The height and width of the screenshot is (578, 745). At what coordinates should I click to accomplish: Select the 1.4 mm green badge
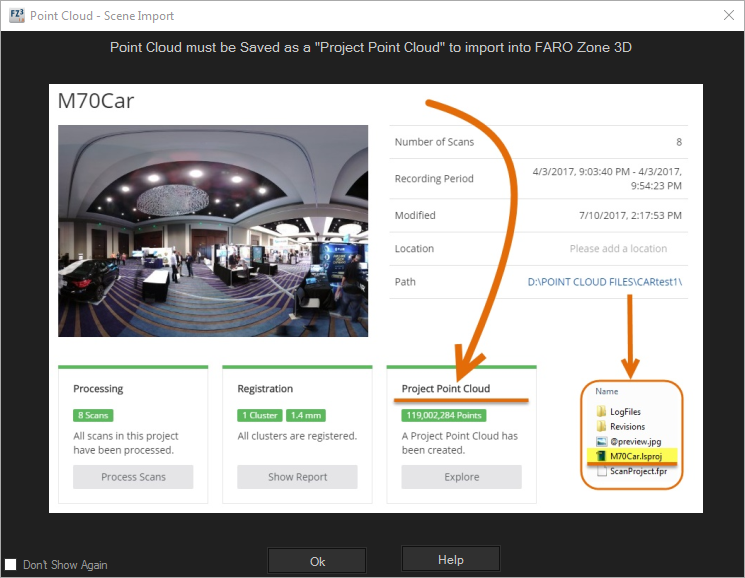coord(306,415)
